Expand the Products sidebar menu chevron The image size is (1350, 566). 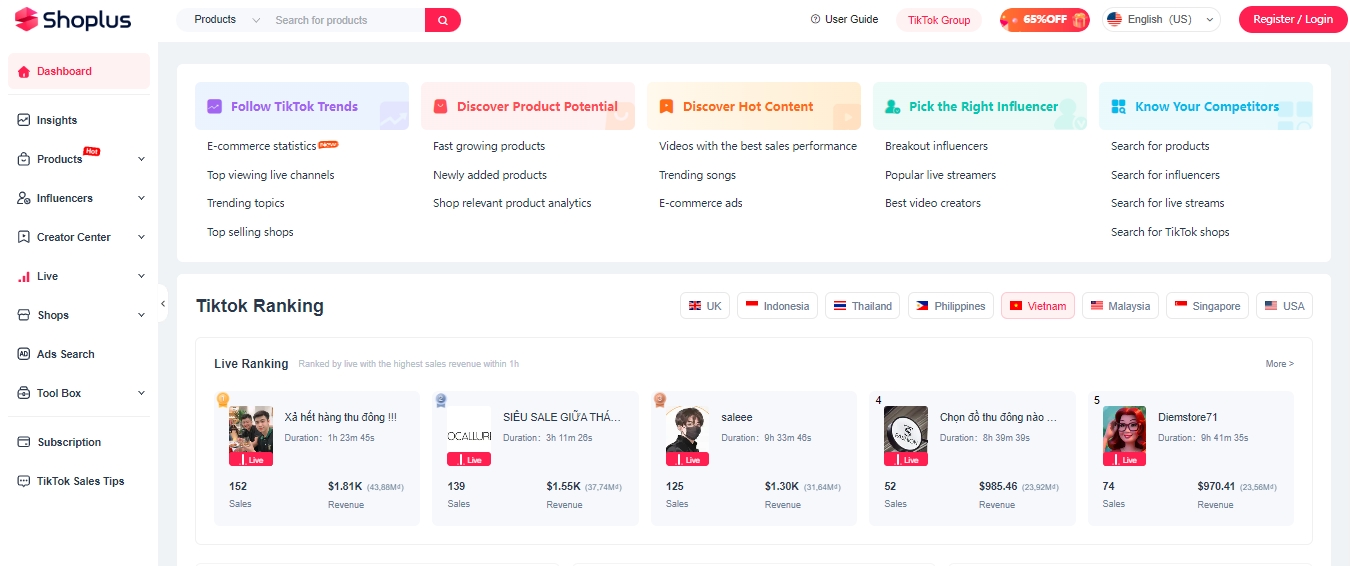click(x=141, y=159)
